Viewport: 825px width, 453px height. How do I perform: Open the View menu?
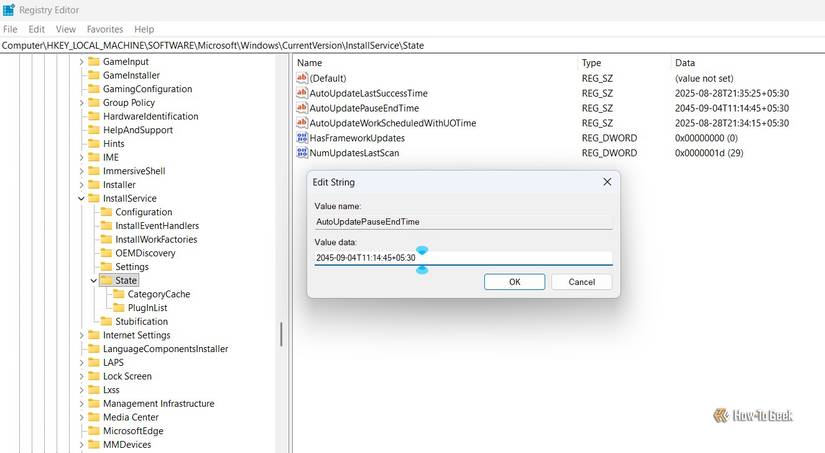(66, 29)
